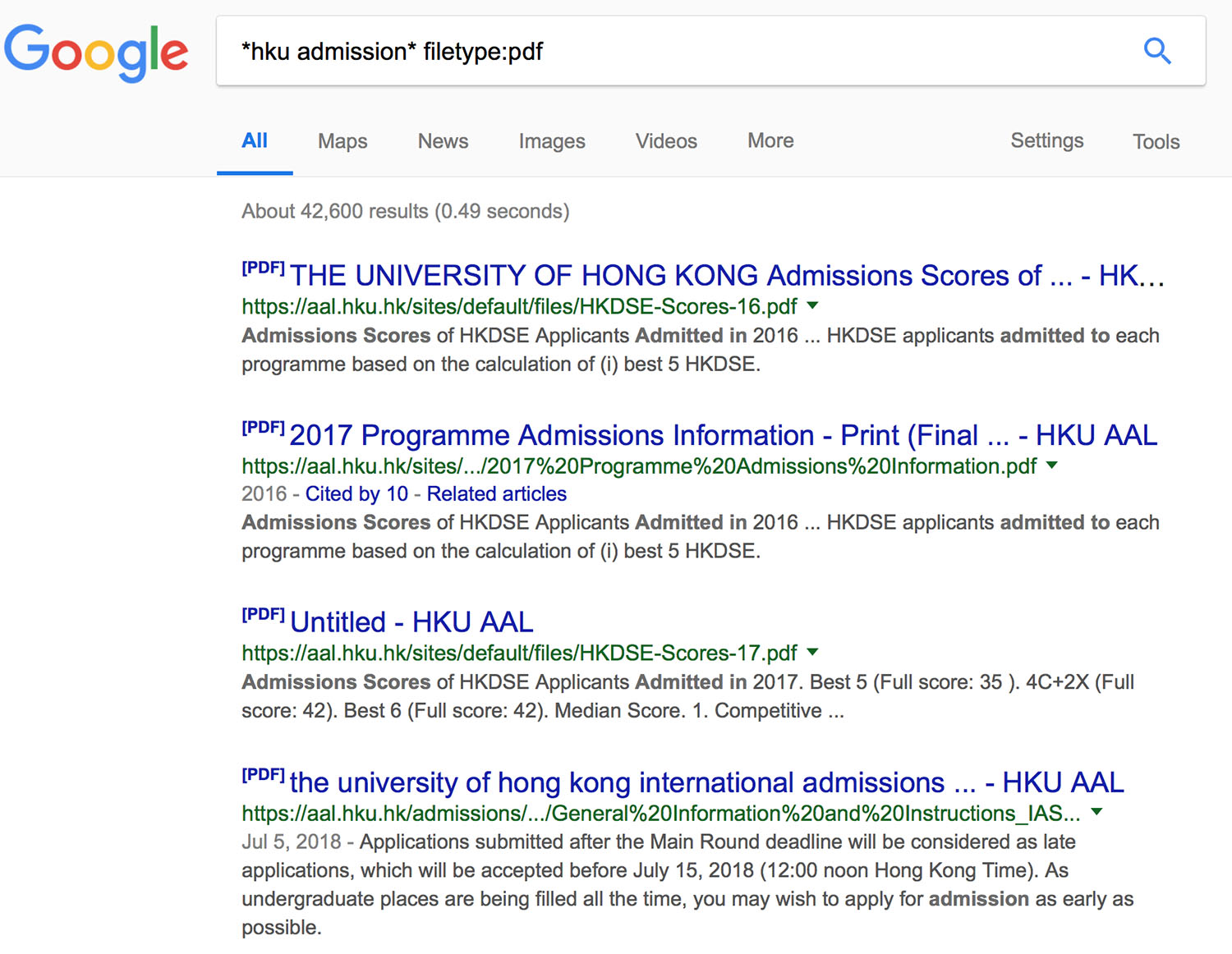
Task: Open the search Tools options
Action: click(x=1156, y=141)
